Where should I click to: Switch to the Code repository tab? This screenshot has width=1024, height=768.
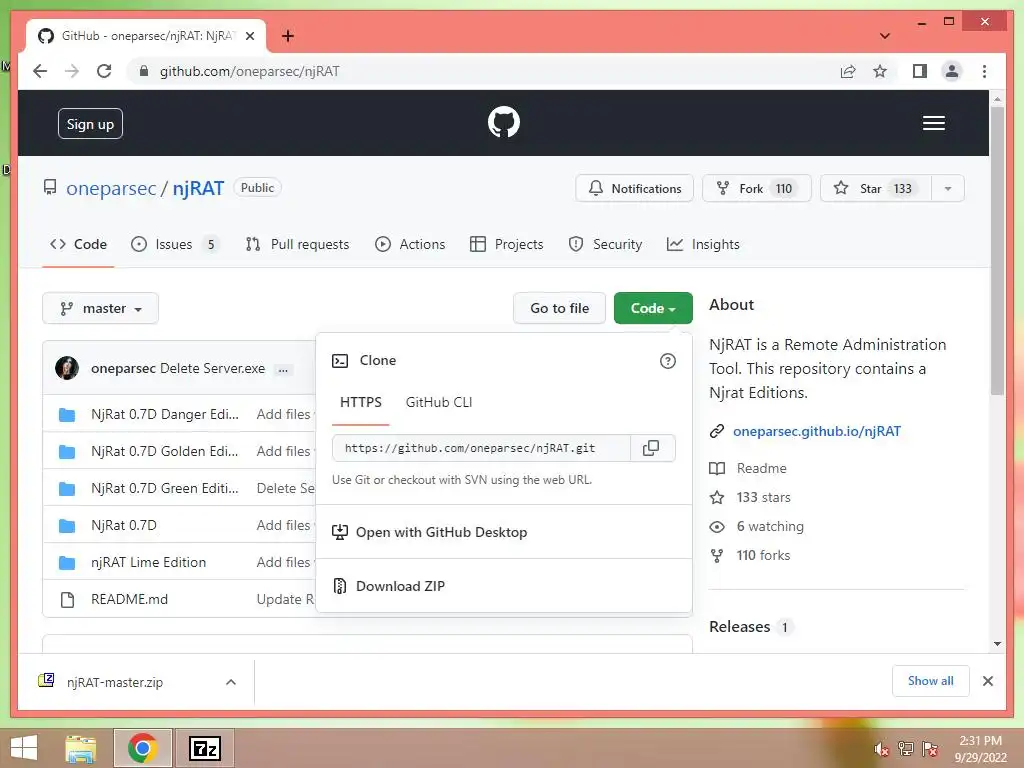pyautogui.click(x=78, y=244)
